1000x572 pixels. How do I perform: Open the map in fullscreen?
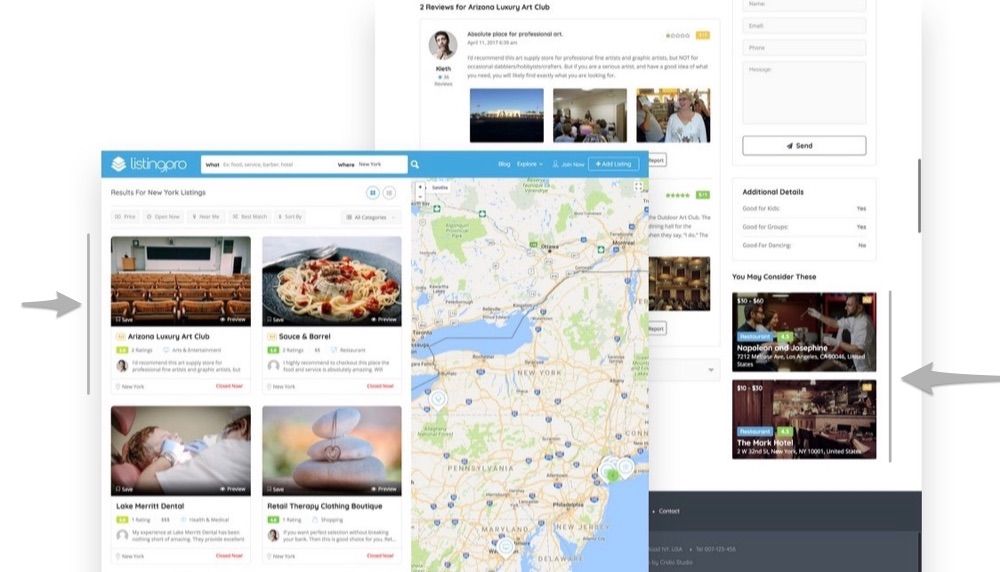[638, 186]
